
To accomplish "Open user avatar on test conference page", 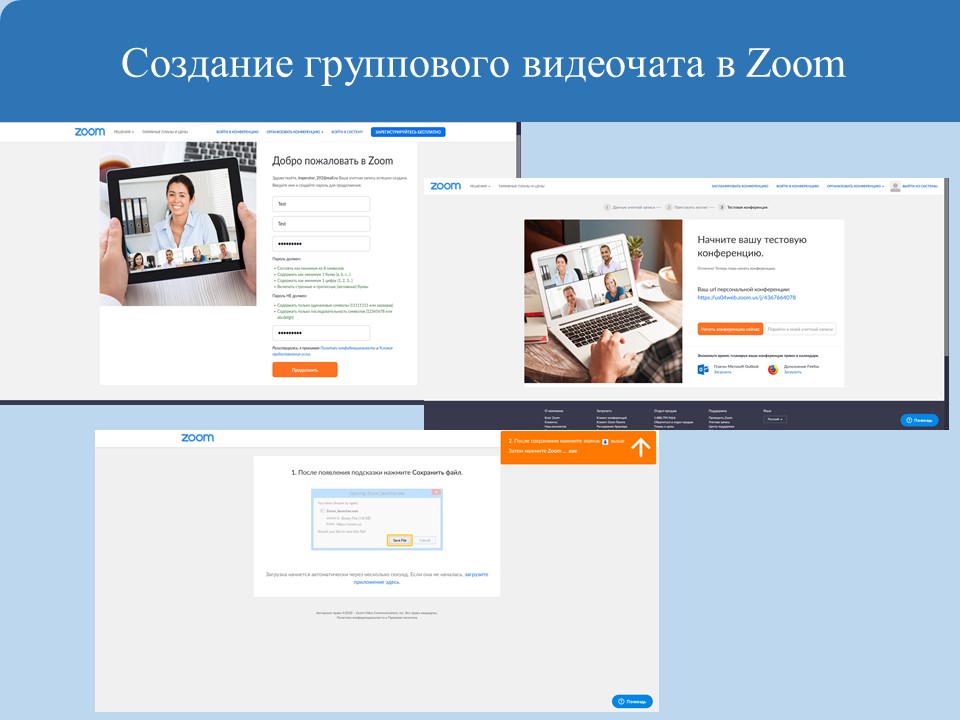I will pyautogui.click(x=895, y=186).
